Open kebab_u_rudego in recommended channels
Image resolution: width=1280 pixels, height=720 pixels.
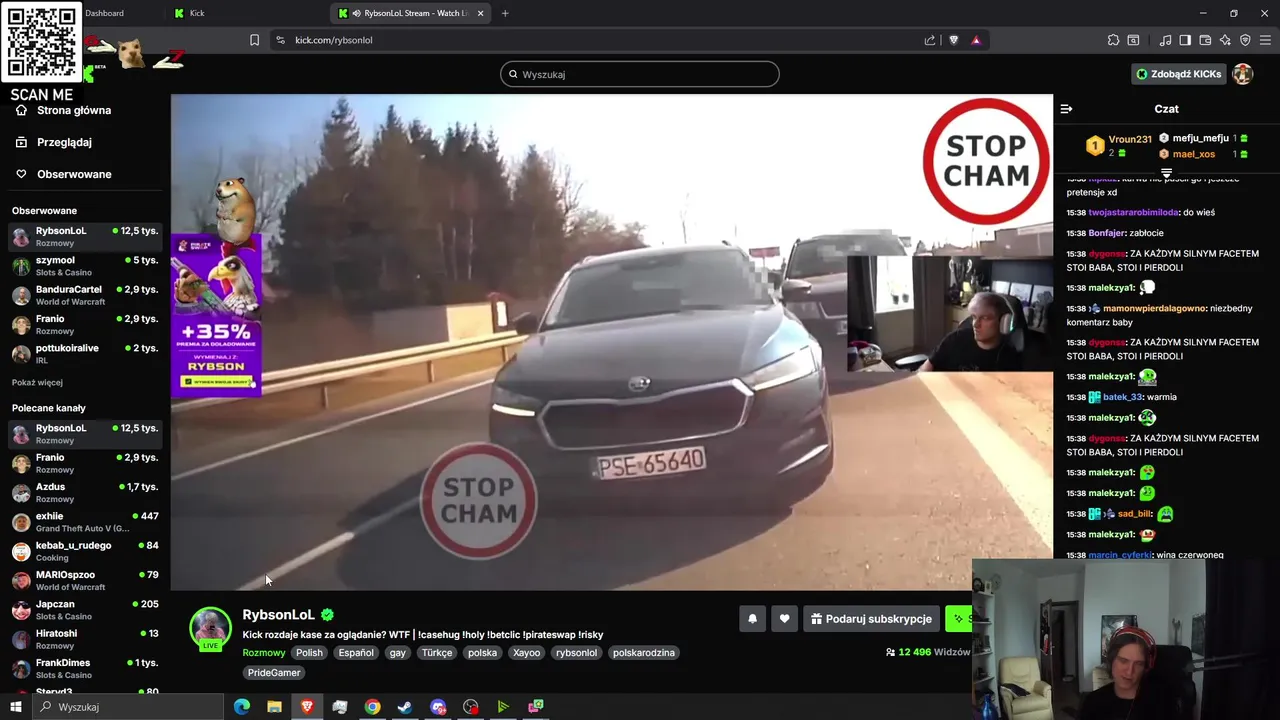(85, 552)
